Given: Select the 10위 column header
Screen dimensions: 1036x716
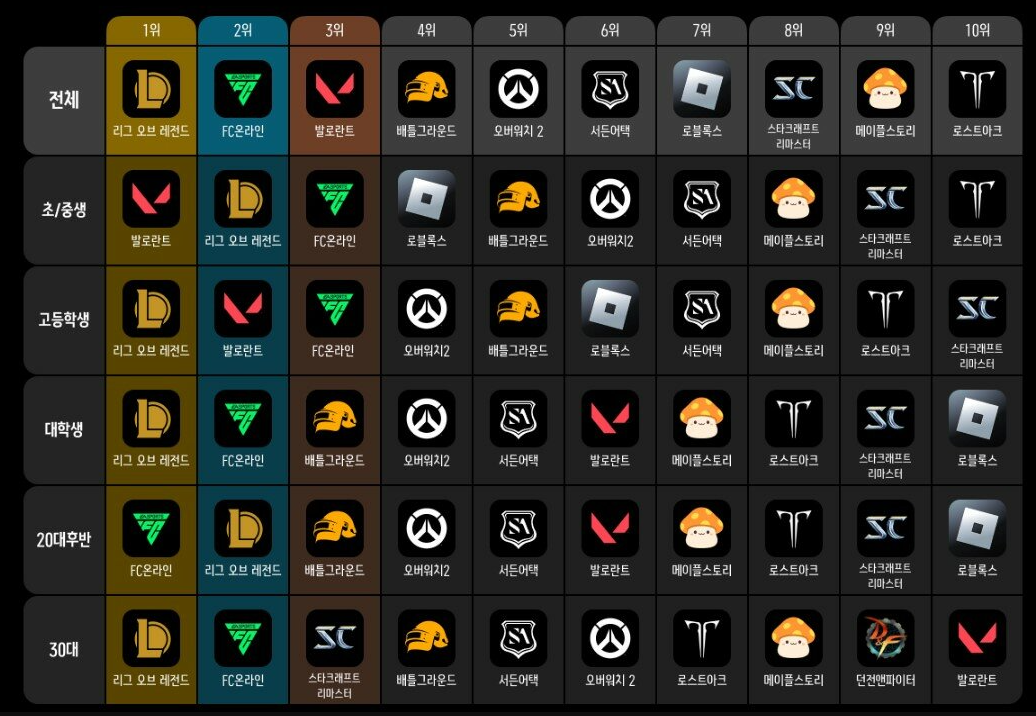Looking at the screenshot, I should pyautogui.click(x=977, y=30).
